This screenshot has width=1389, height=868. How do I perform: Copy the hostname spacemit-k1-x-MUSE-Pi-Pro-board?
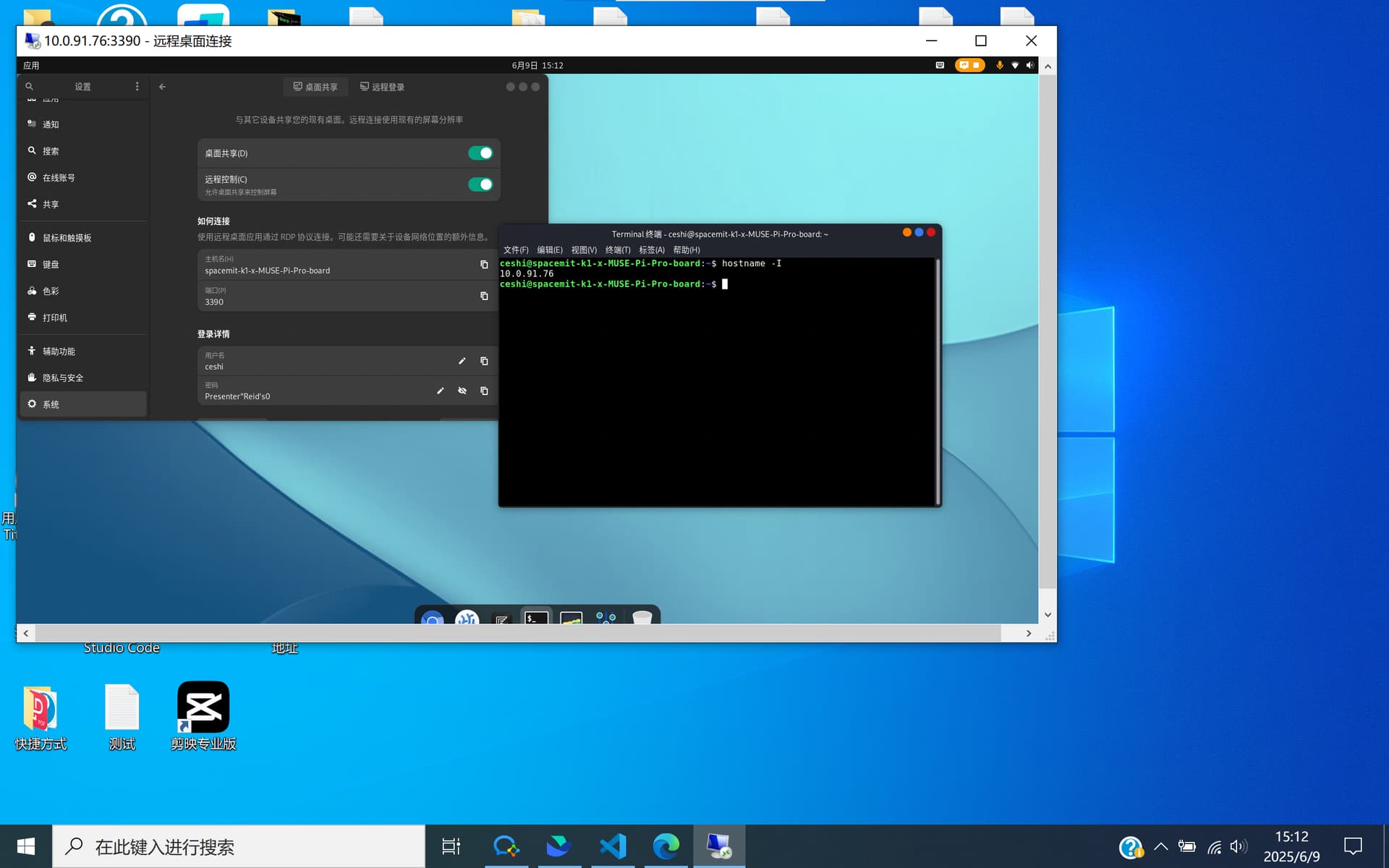tap(484, 265)
